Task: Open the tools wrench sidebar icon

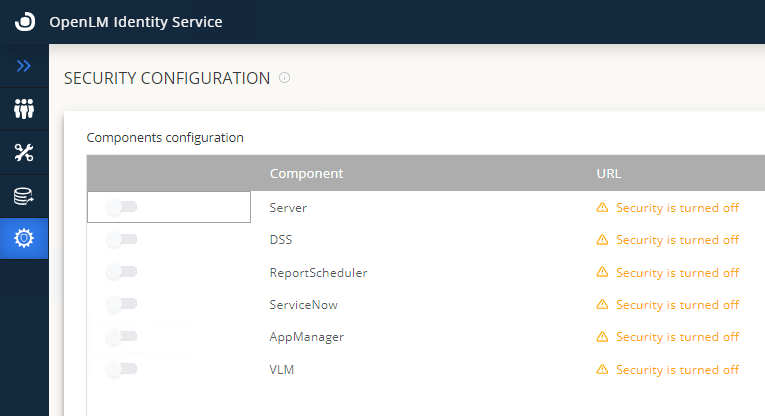Action: (24, 152)
